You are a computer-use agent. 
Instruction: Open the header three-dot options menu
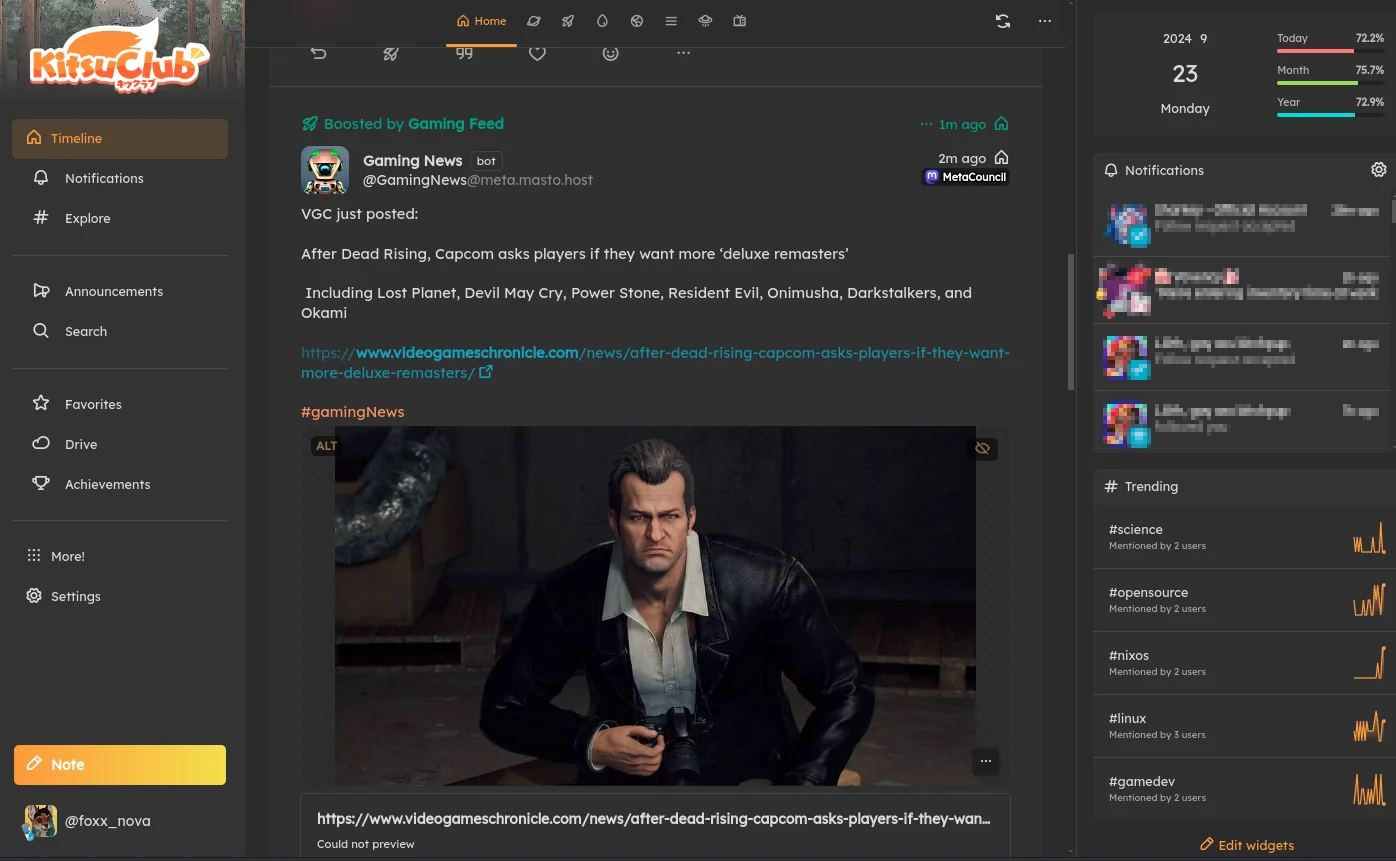pos(1045,21)
